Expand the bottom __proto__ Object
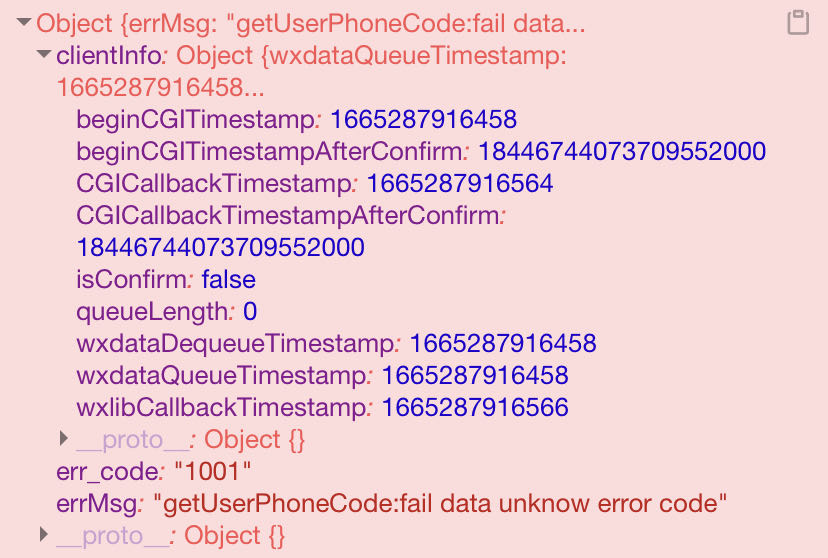The image size is (828, 558). pyautogui.click(x=44, y=534)
